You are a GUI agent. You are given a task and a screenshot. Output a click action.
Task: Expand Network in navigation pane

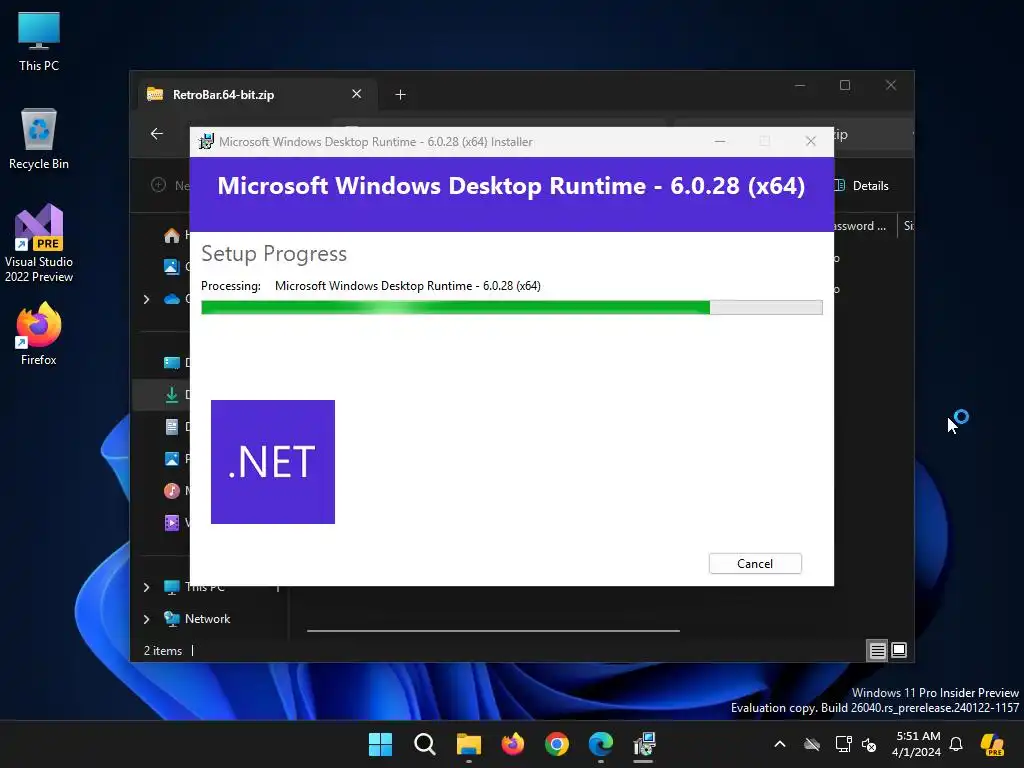146,619
